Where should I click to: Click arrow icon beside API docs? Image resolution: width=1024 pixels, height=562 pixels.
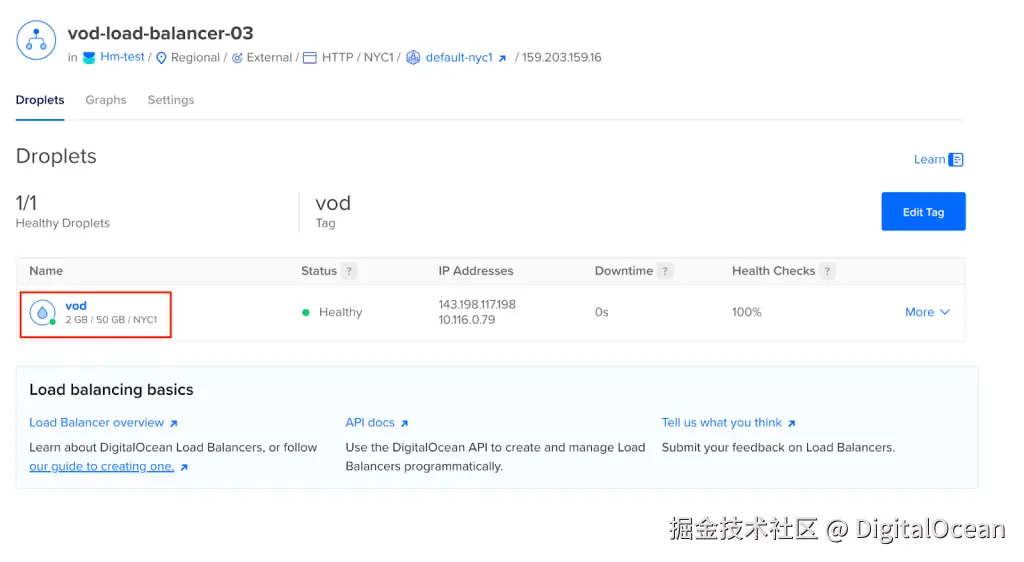click(x=404, y=424)
